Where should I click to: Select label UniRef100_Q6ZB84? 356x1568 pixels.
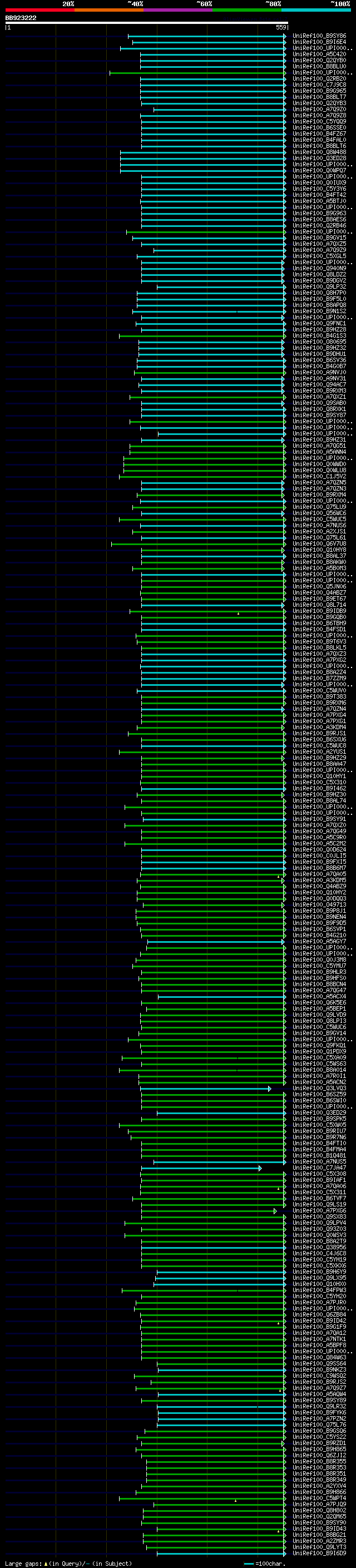tap(319, 1315)
